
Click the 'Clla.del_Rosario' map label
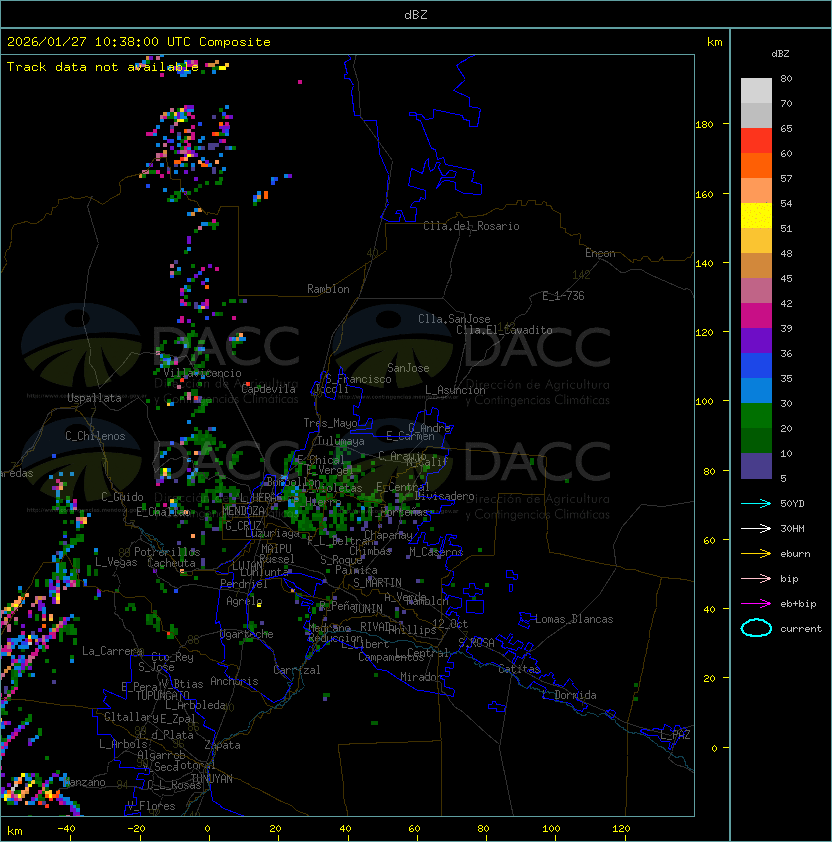[471, 226]
